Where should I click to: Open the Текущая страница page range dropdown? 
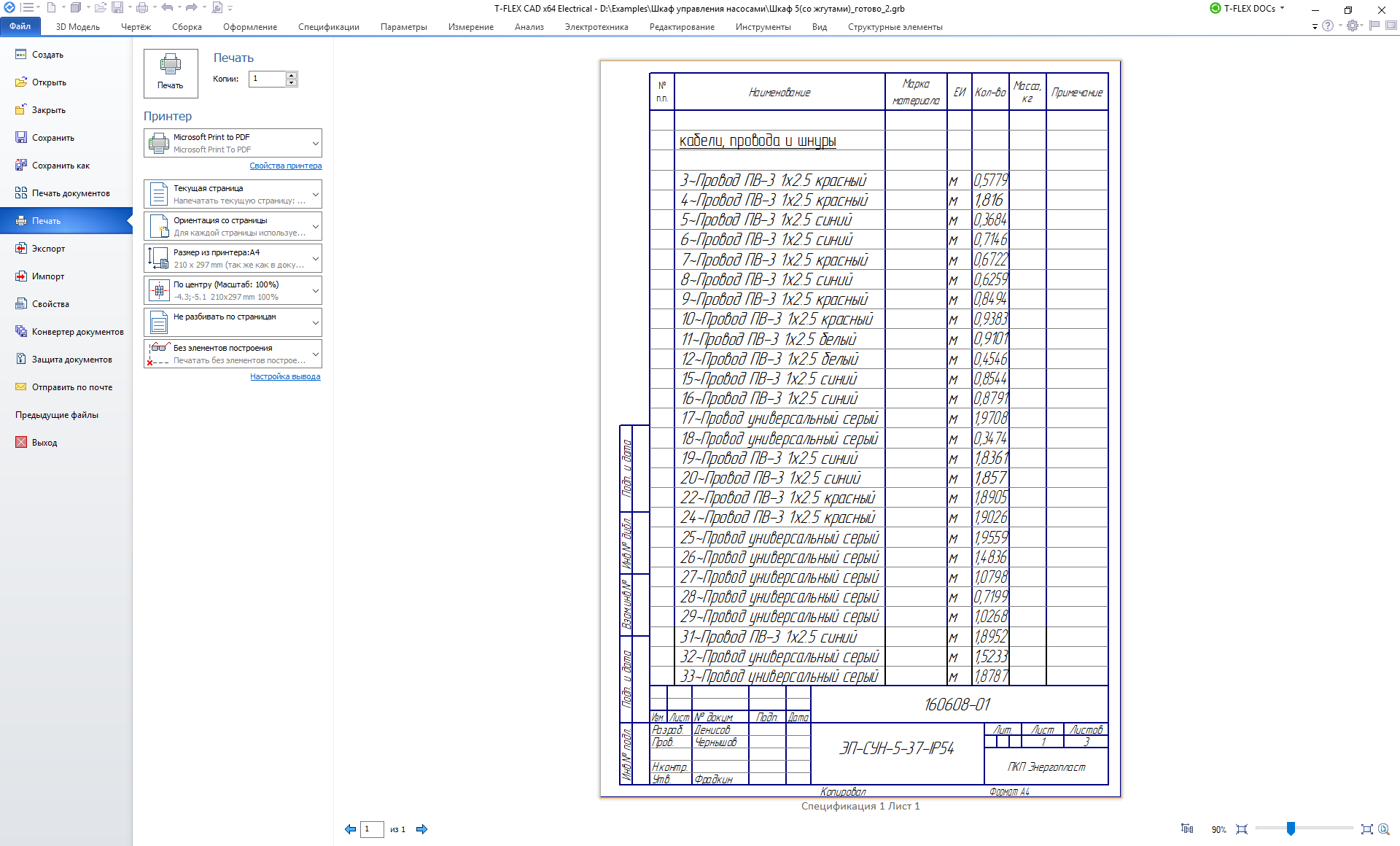[316, 194]
